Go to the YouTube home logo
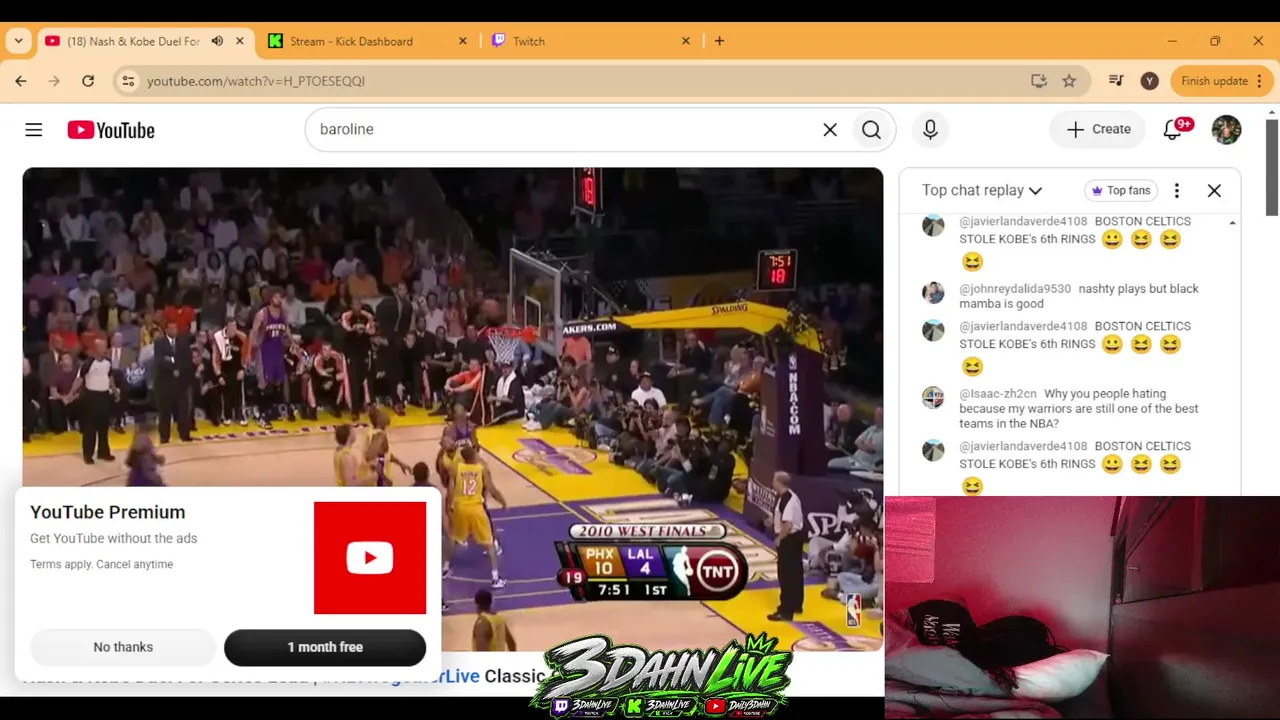1280x720 pixels. click(x=111, y=130)
